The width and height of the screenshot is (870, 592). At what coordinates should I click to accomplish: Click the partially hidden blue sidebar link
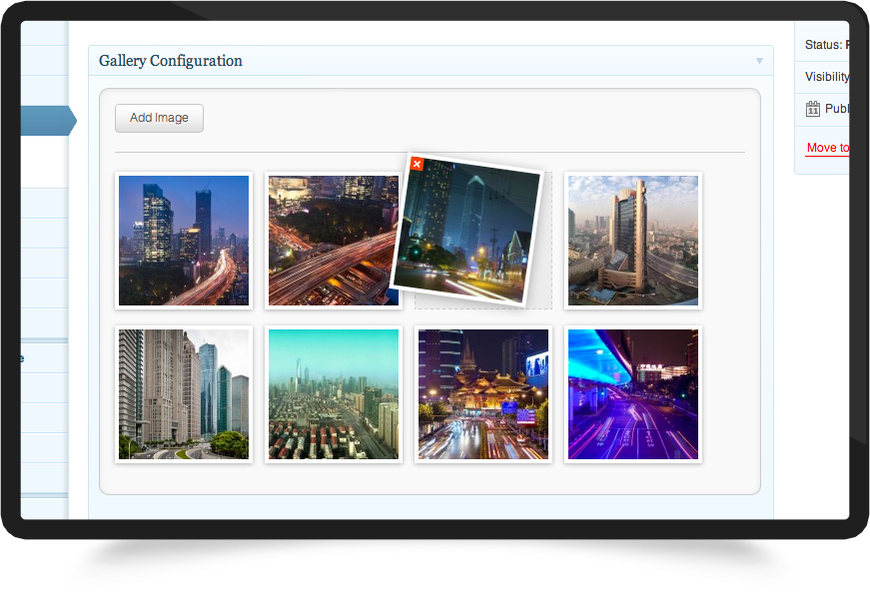tap(22, 358)
